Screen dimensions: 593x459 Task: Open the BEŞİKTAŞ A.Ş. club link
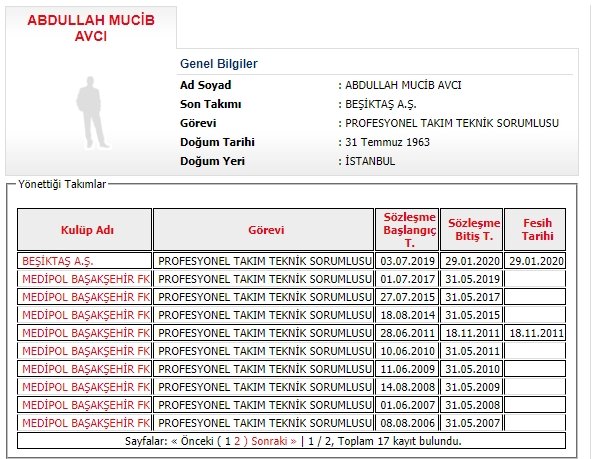click(57, 261)
